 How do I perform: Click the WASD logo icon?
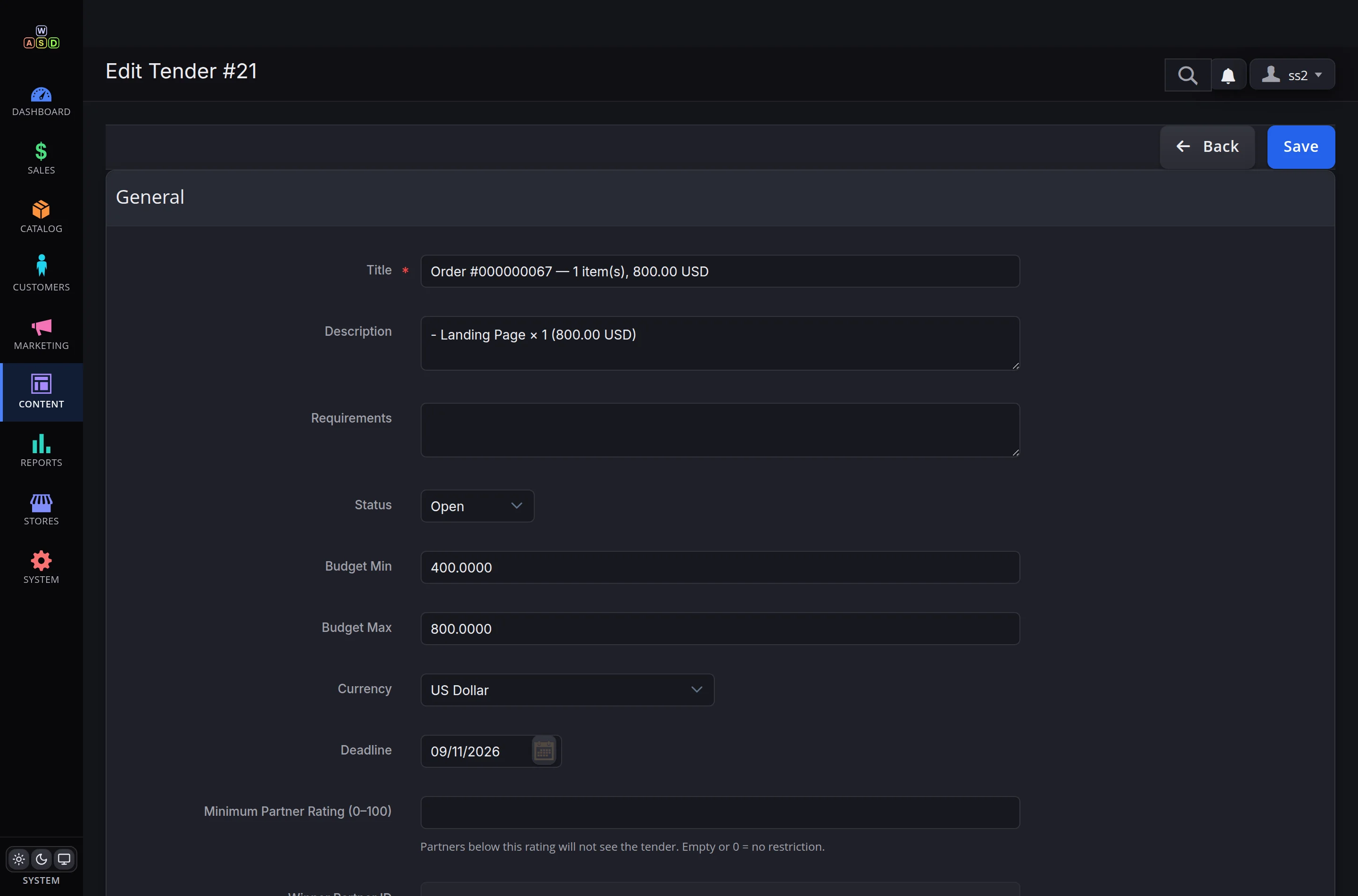[41, 37]
